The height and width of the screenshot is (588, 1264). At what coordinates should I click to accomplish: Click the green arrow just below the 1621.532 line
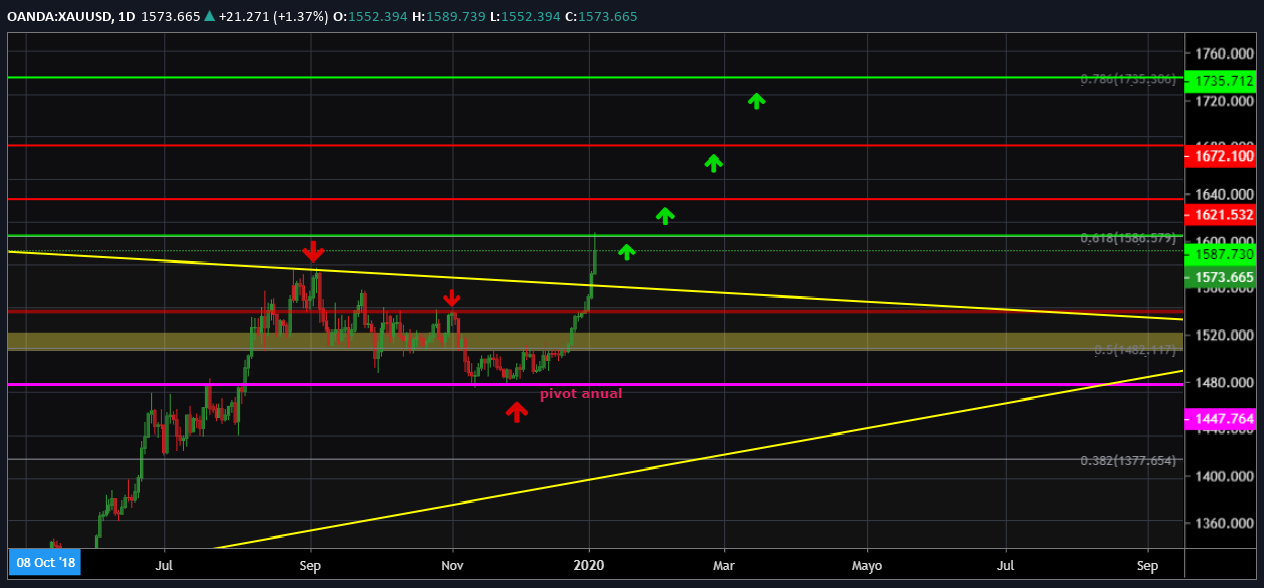tap(665, 214)
